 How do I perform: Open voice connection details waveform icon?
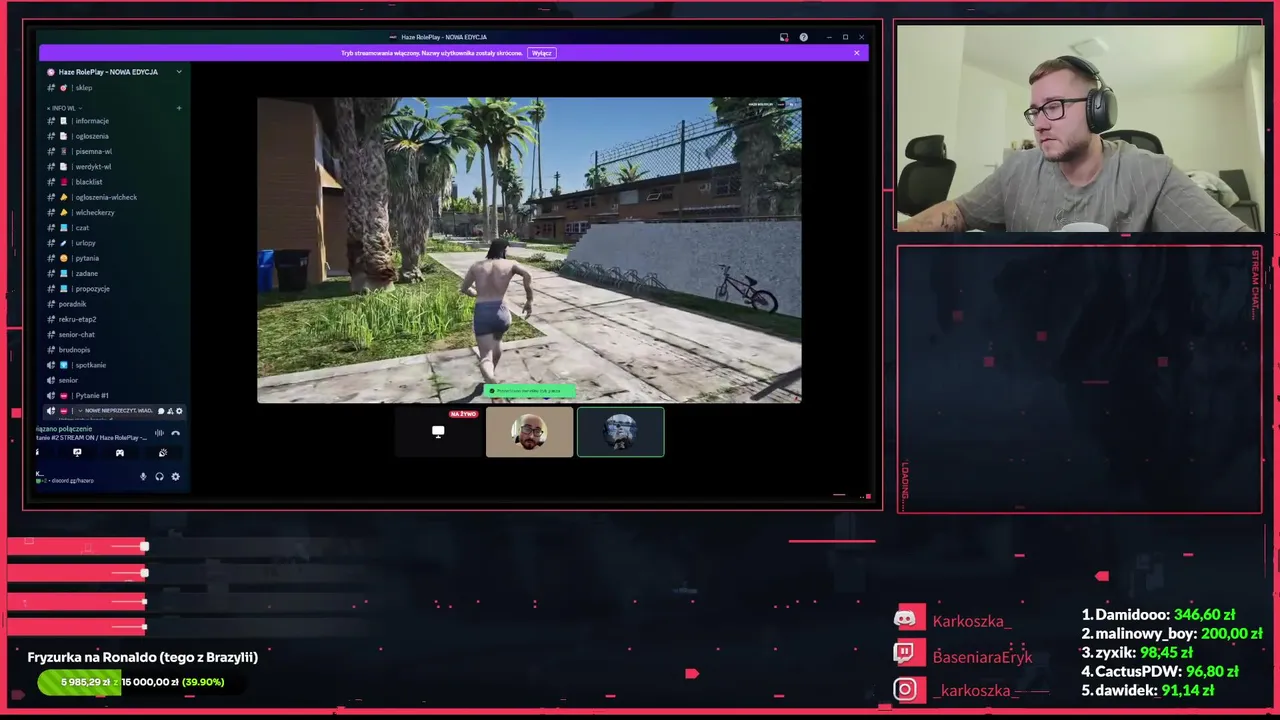159,433
